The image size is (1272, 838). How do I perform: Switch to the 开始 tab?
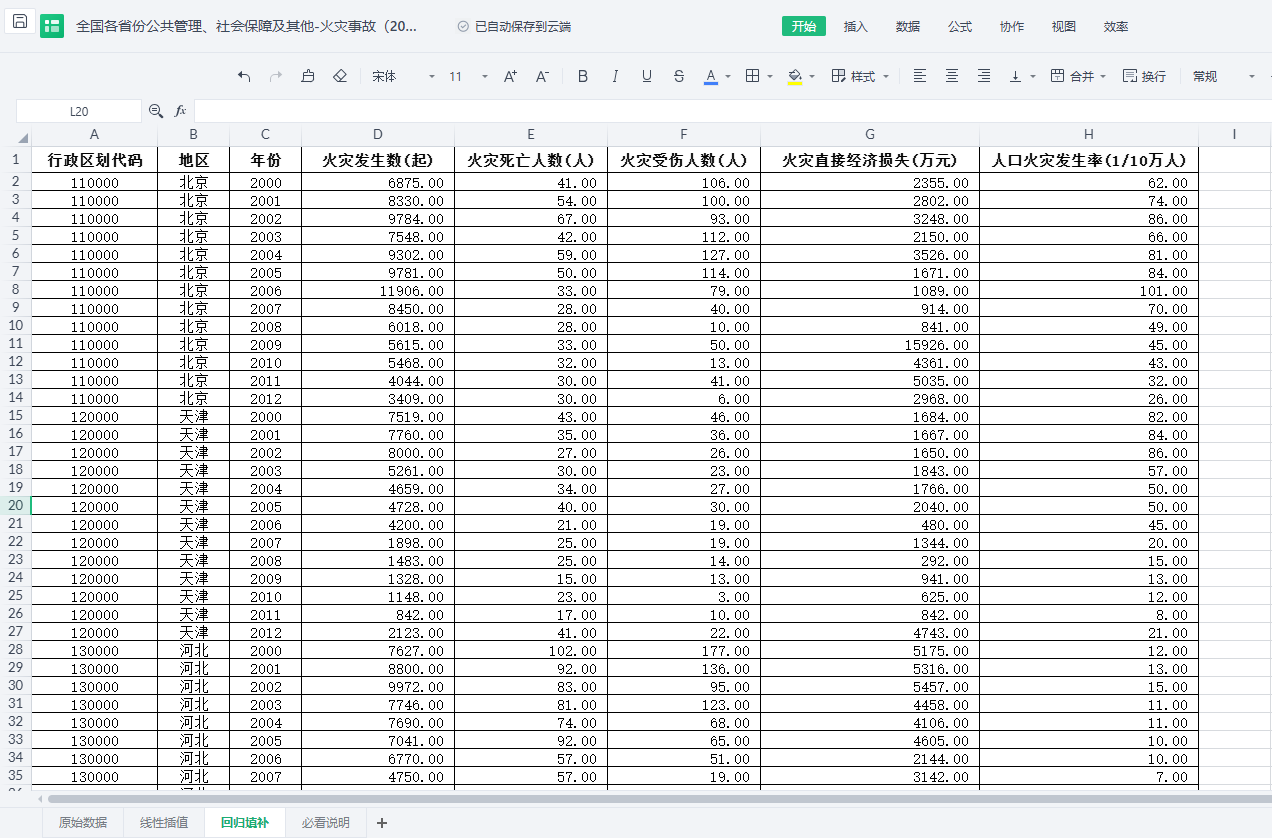(804, 27)
